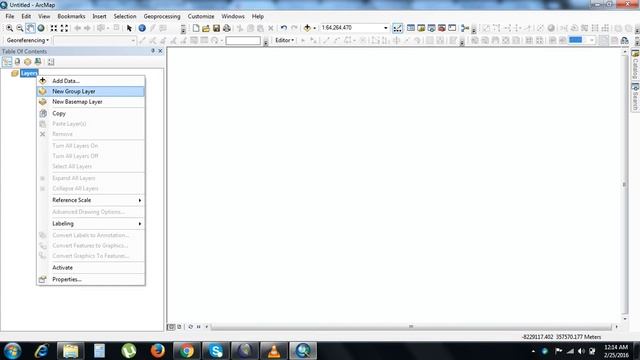
Task: Open the Search side tab
Action: click(x=635, y=97)
